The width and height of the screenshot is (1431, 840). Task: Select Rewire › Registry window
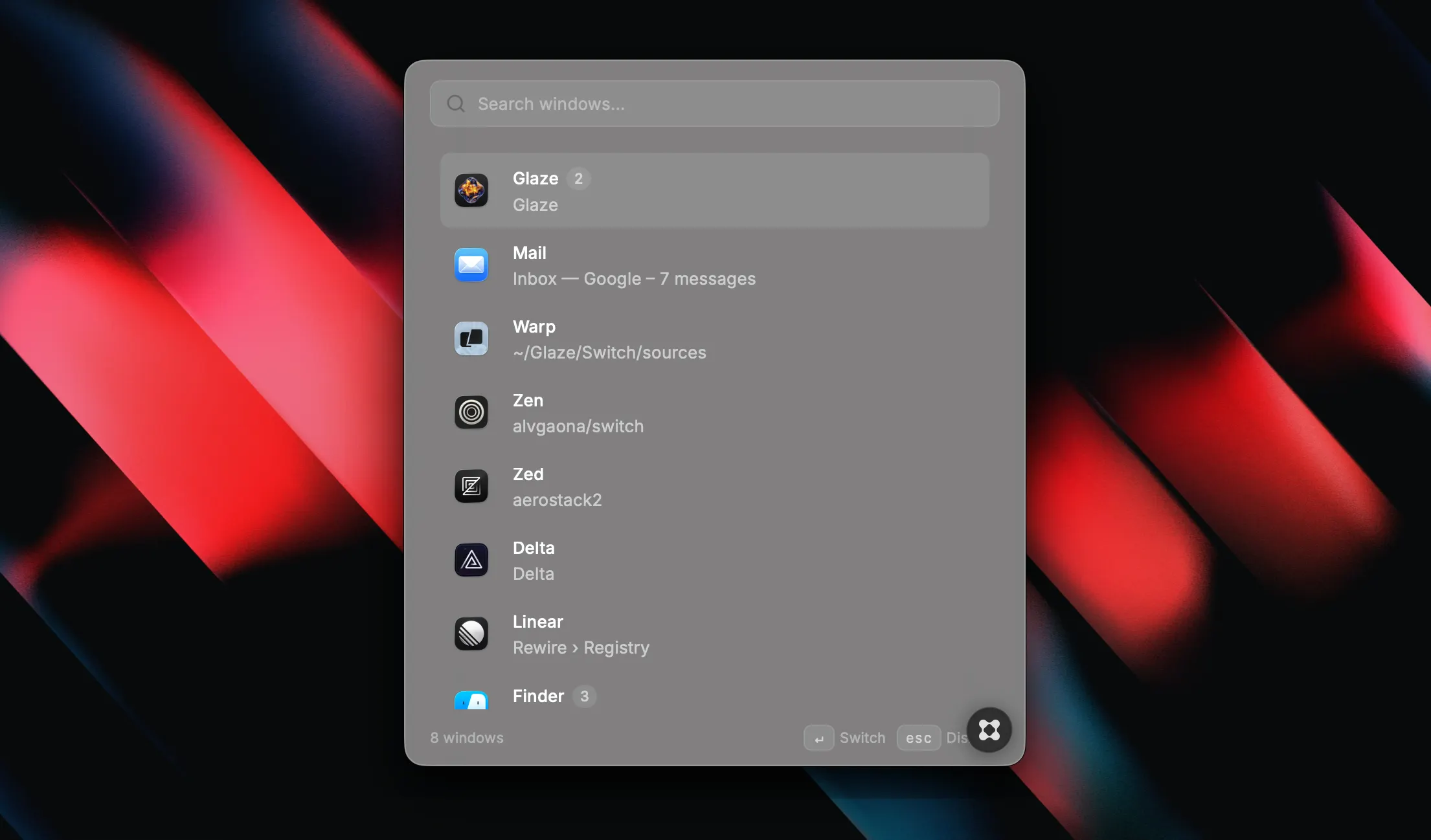pyautogui.click(x=581, y=648)
